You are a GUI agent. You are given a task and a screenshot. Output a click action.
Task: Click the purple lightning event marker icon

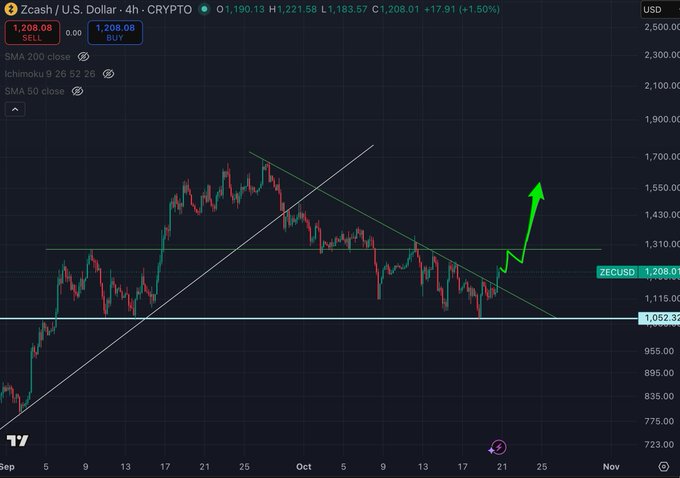pyautogui.click(x=498, y=447)
